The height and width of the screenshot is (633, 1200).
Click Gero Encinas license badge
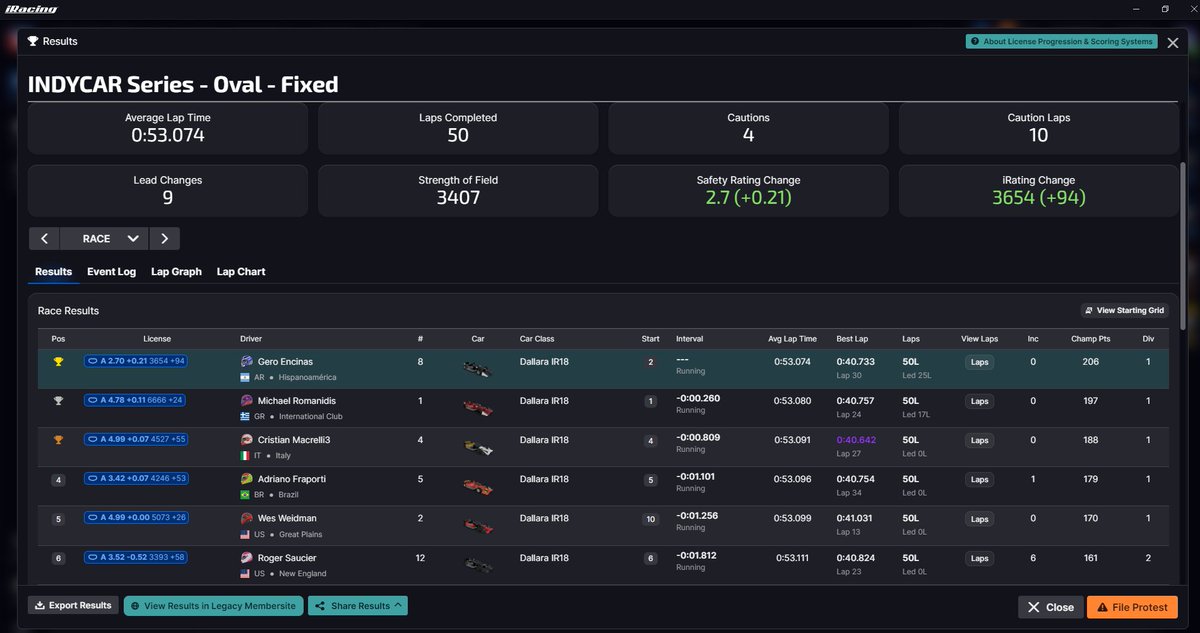(x=137, y=360)
